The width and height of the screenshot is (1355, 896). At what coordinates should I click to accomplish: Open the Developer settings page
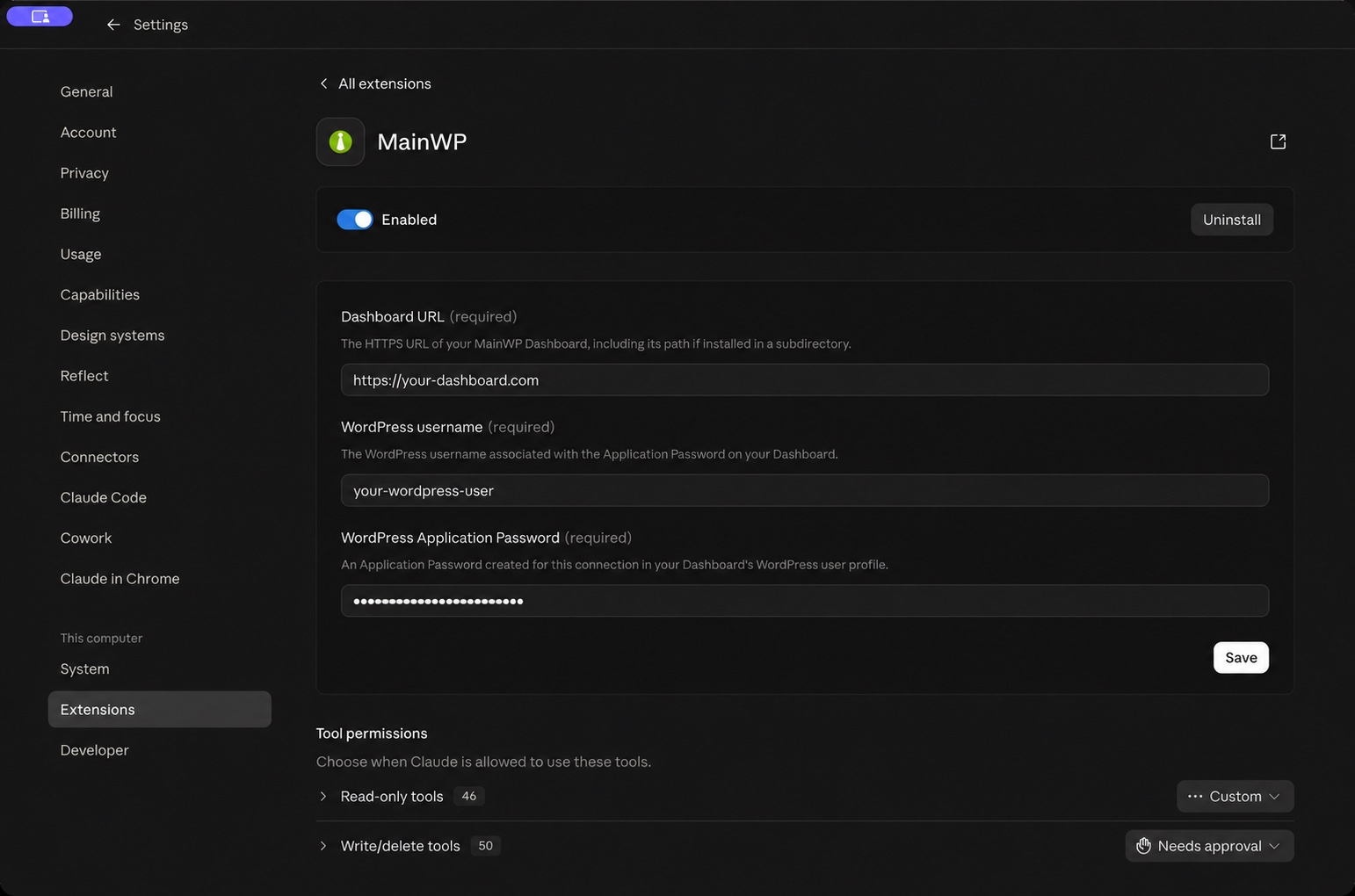95,750
